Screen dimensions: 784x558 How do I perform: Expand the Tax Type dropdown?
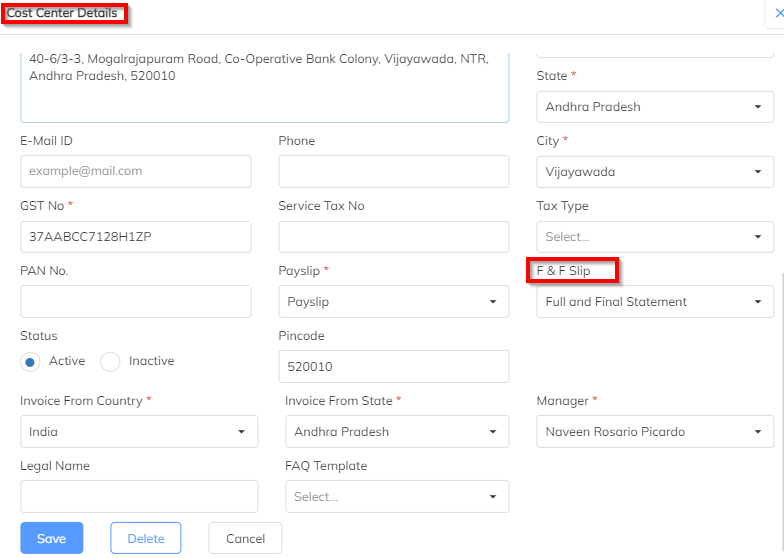[x=655, y=237]
